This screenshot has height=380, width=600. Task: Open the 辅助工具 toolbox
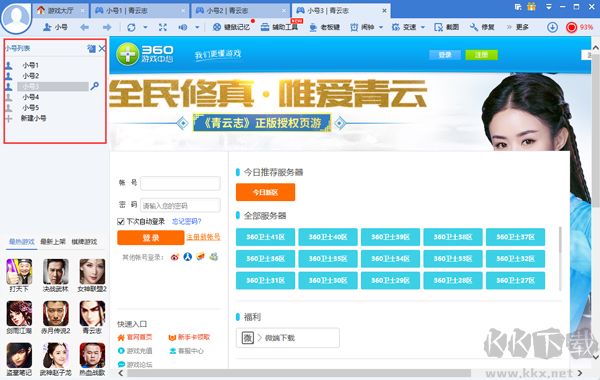279,27
